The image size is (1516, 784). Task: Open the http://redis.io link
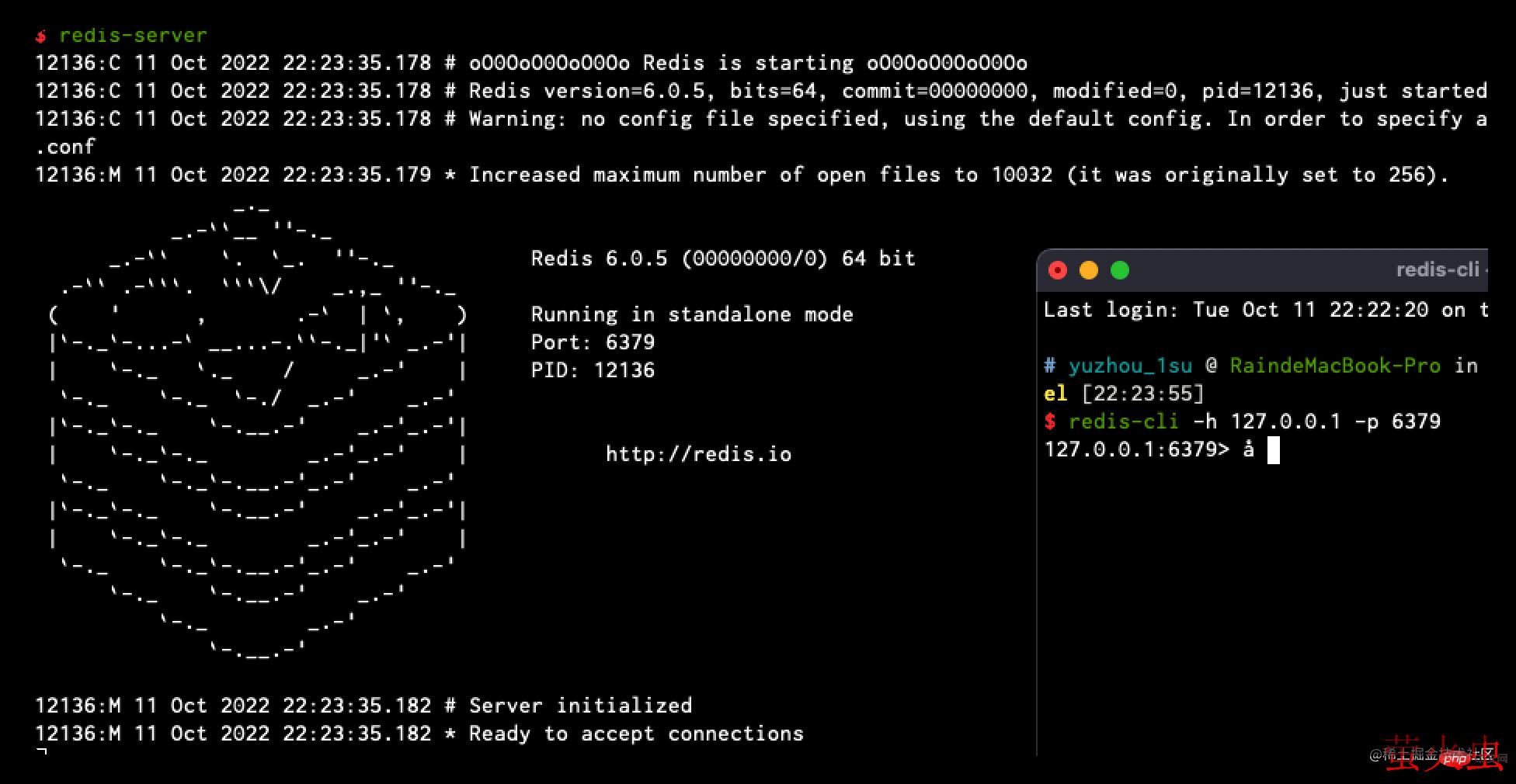pyautogui.click(x=698, y=454)
